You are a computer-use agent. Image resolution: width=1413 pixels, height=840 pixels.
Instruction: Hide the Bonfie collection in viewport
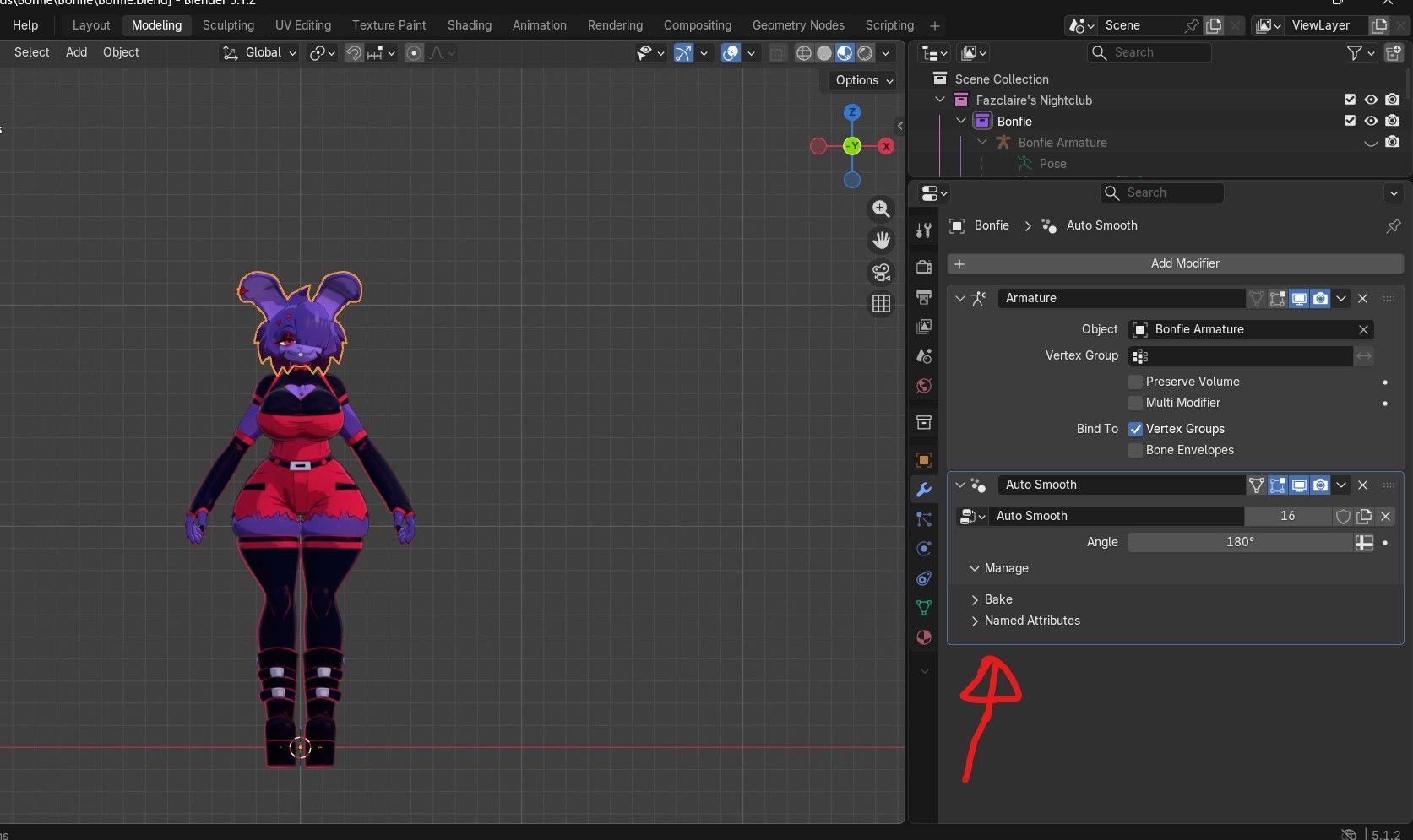(1371, 121)
